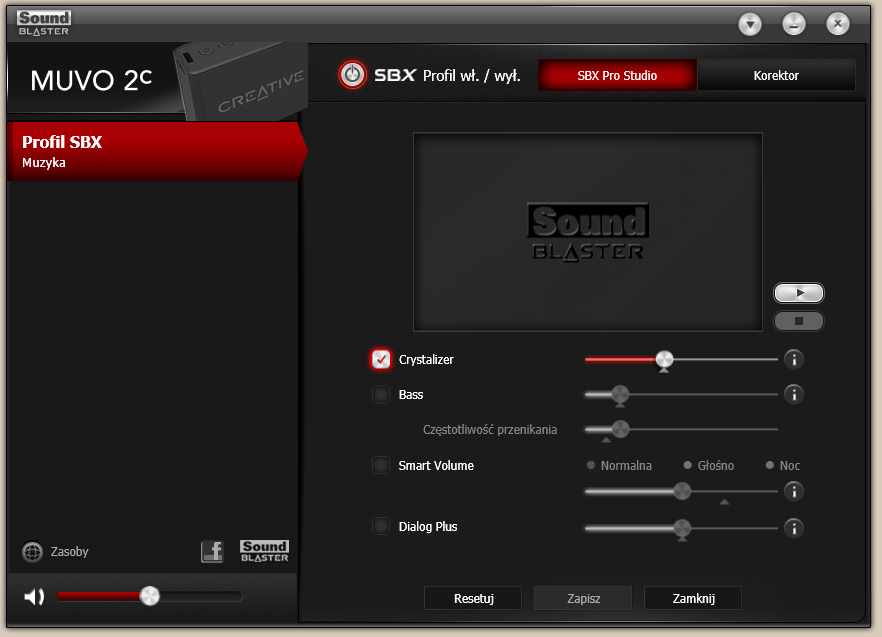Play the demo audio clip

coord(799,293)
